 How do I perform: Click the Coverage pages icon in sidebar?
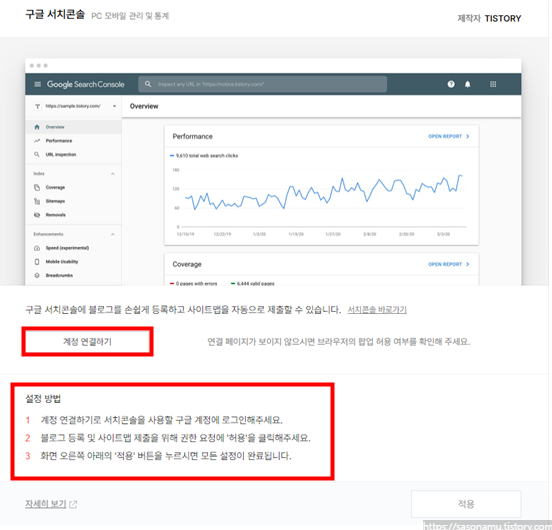pyautogui.click(x=37, y=187)
